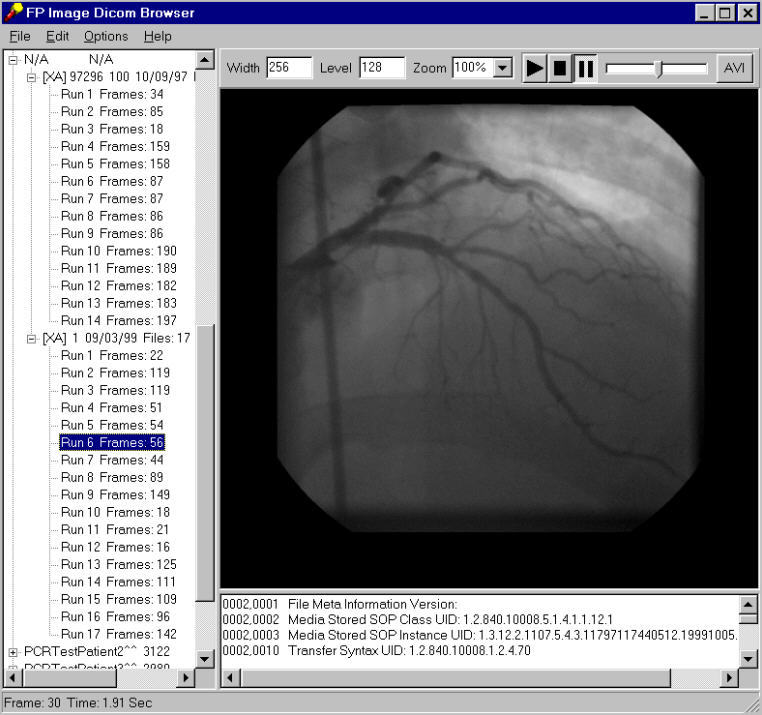Image resolution: width=762 pixels, height=715 pixels.
Task: Pause the cine run with Pause button
Action: point(586,69)
